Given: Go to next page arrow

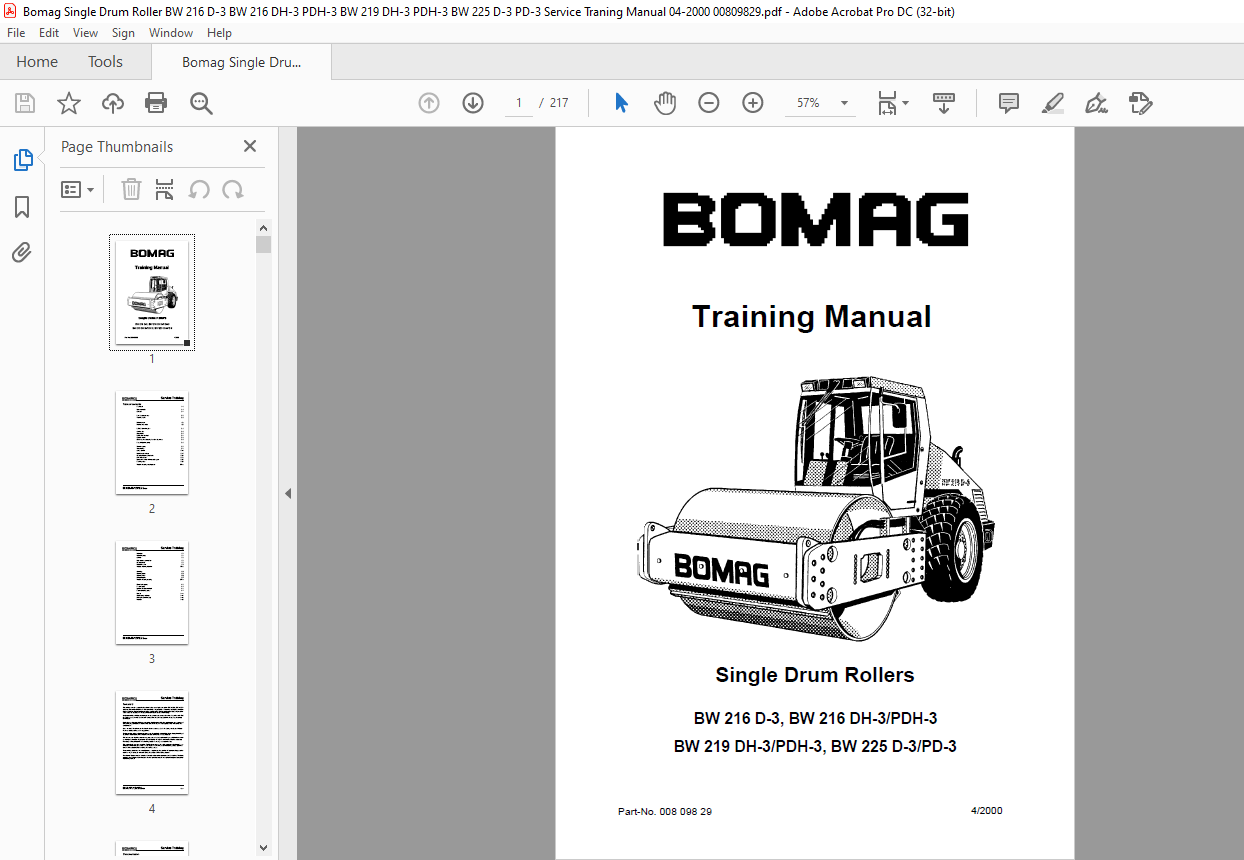Looking at the screenshot, I should click(x=473, y=103).
